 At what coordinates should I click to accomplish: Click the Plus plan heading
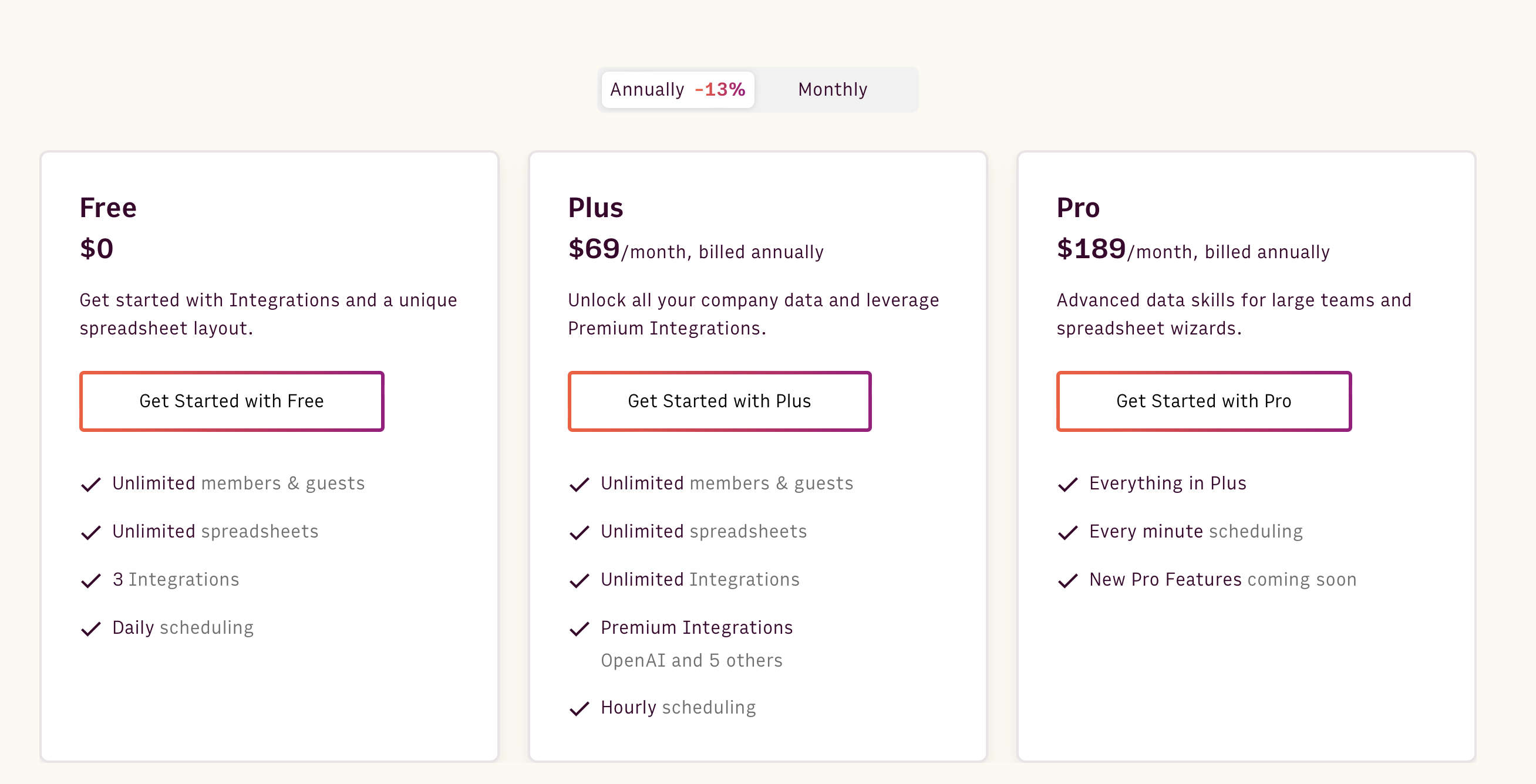coord(595,208)
